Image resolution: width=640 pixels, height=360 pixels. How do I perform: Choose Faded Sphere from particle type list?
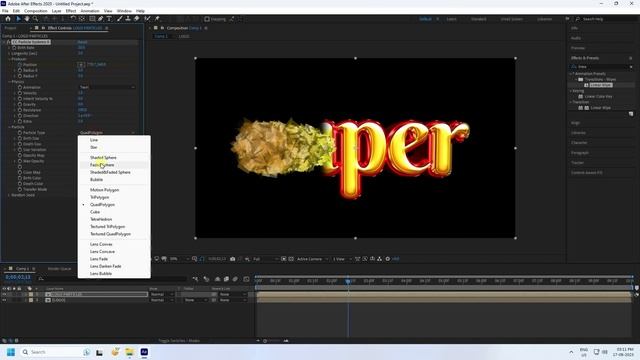tap(114, 165)
